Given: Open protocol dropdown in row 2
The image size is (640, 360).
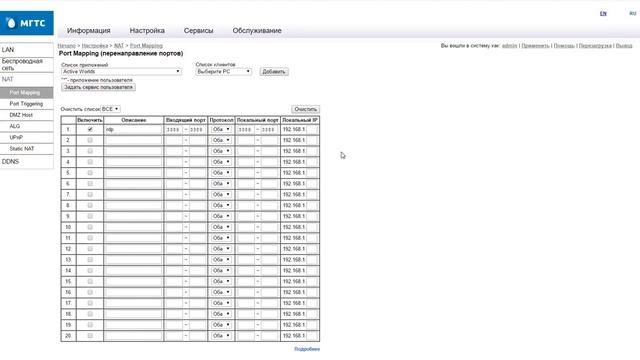Looking at the screenshot, I should (x=221, y=140).
